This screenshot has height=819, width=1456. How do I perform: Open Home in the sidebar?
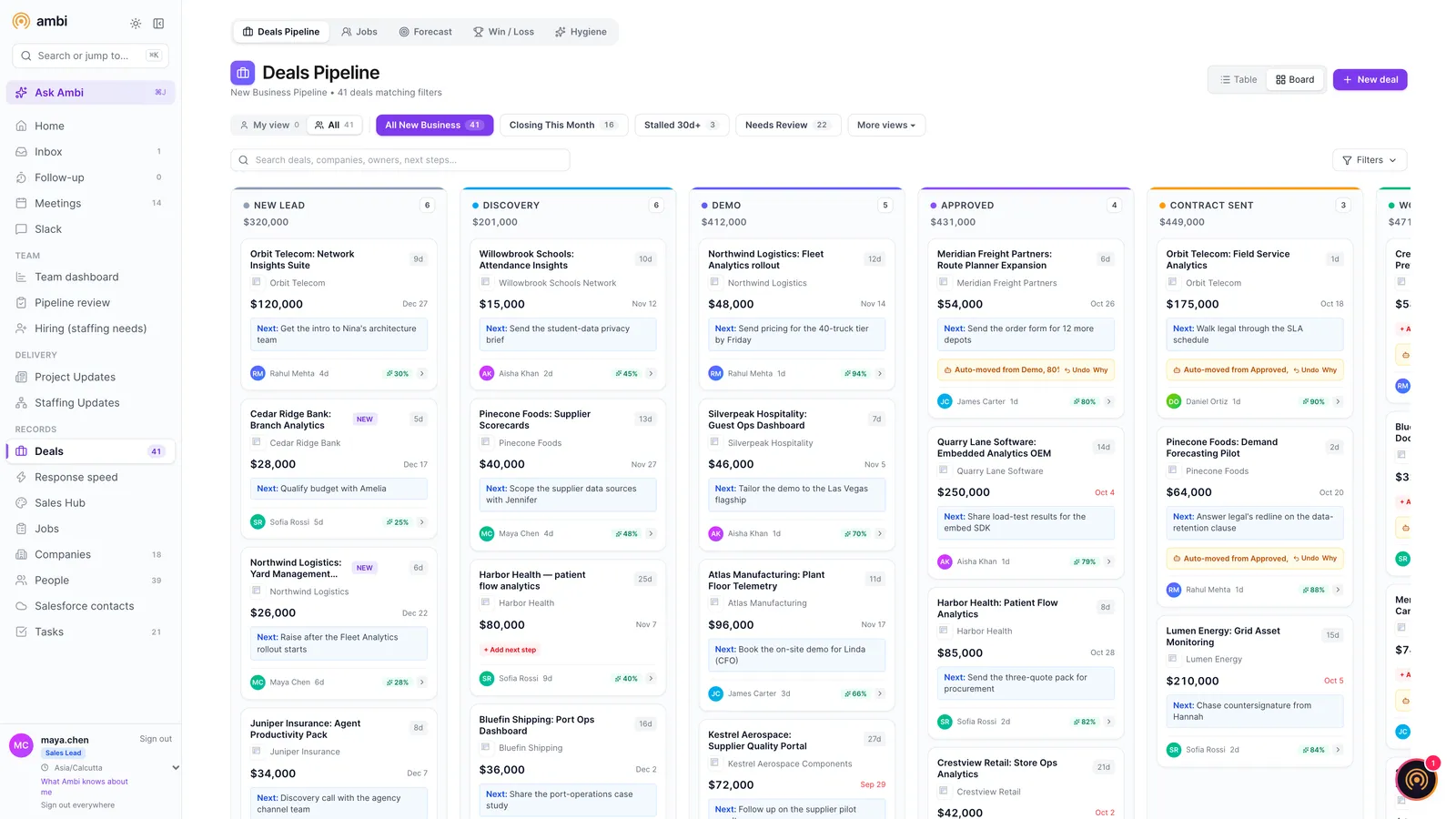[90, 126]
